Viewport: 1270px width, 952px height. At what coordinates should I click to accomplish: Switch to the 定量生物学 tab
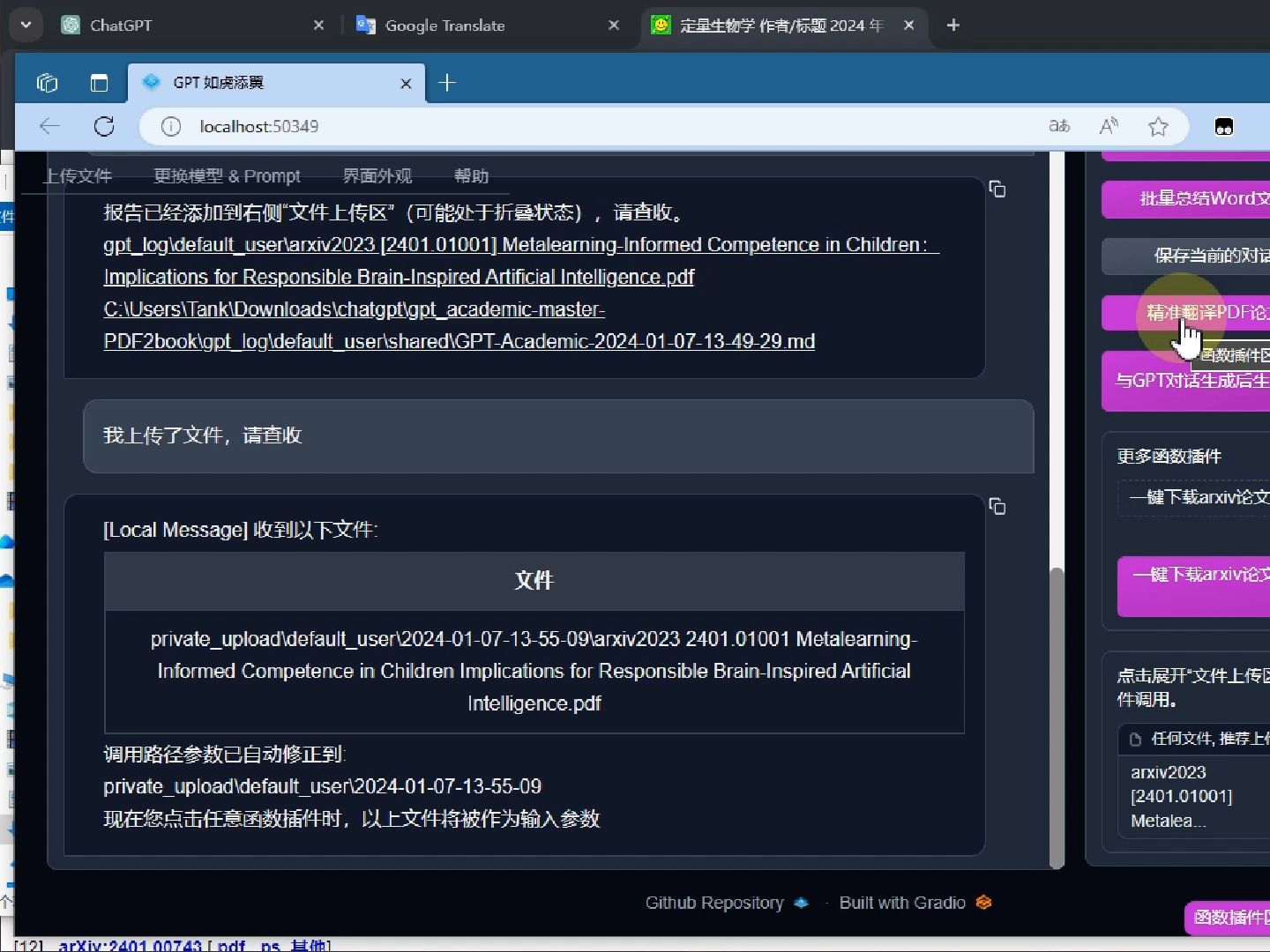click(x=785, y=26)
